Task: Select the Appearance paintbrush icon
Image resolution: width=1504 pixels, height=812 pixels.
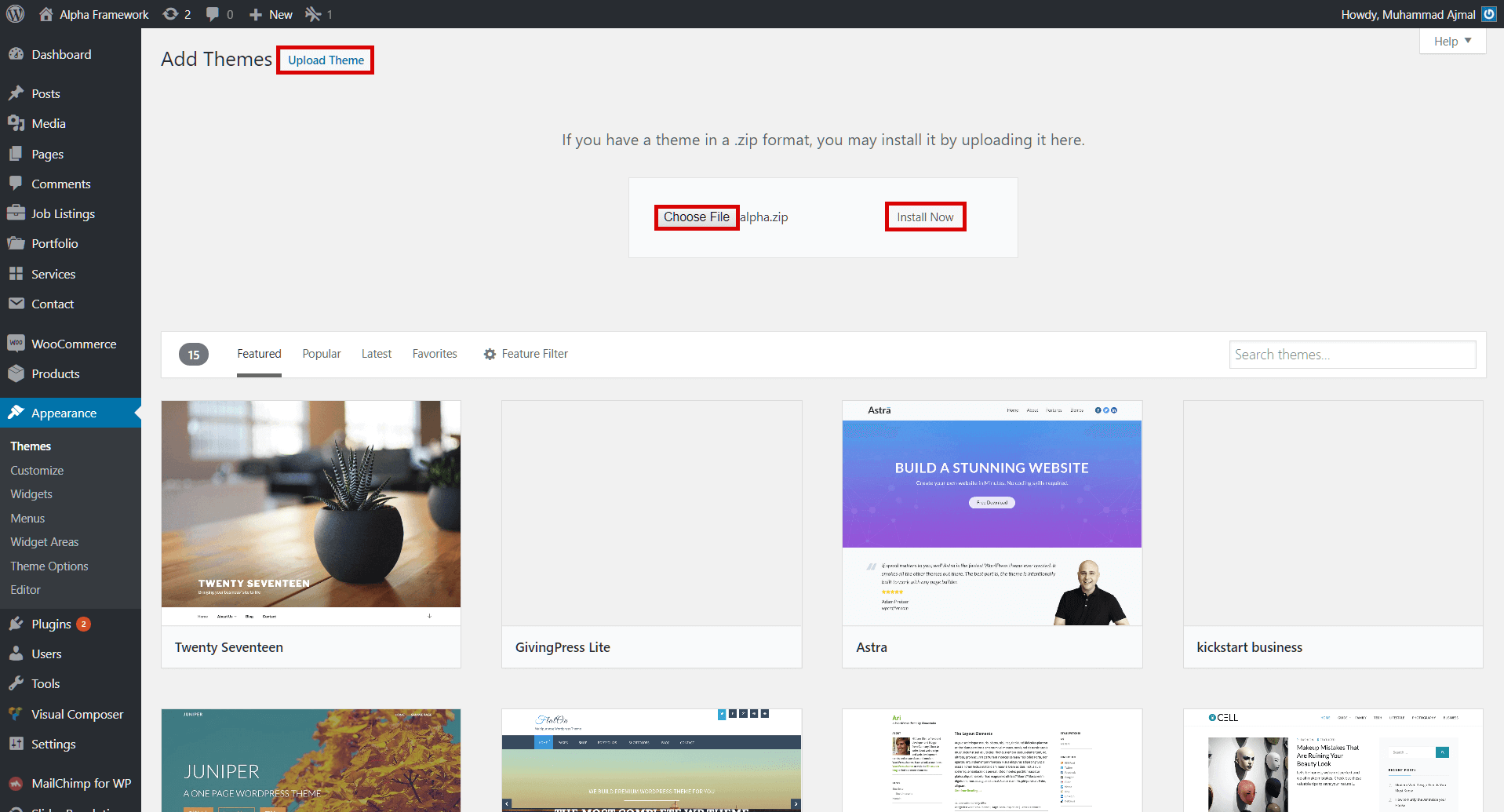Action: (17, 413)
